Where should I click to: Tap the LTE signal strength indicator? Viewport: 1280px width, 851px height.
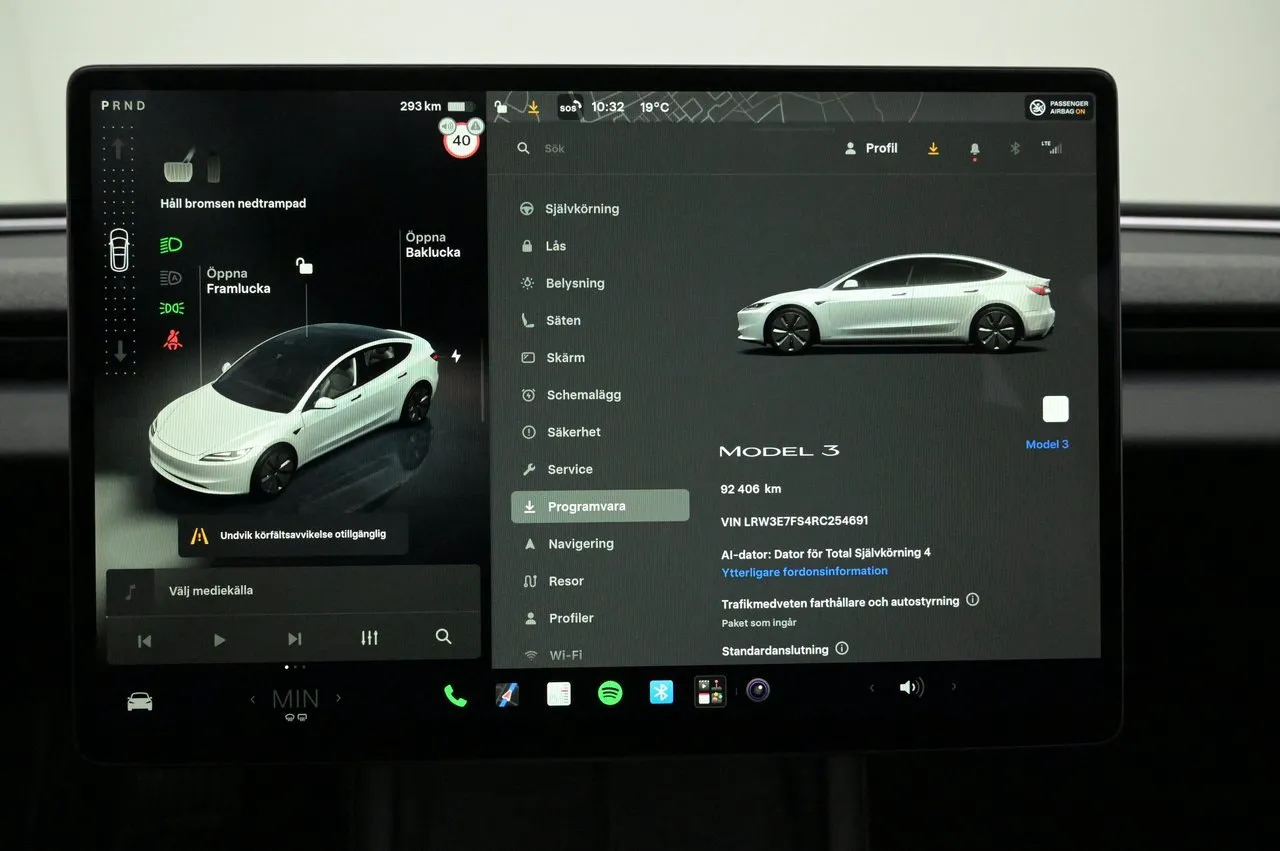point(1051,147)
